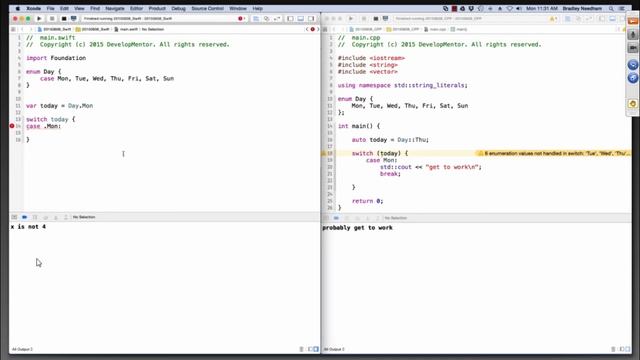The image size is (640, 360).
Task: Click the warning icon on CPP line 18
Action: [x=324, y=153]
